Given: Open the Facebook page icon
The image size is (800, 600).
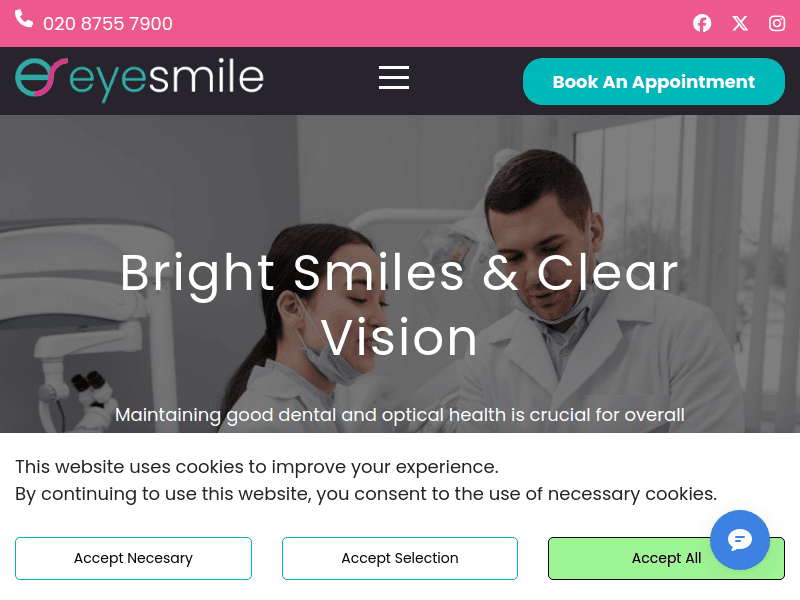Looking at the screenshot, I should [702, 23].
